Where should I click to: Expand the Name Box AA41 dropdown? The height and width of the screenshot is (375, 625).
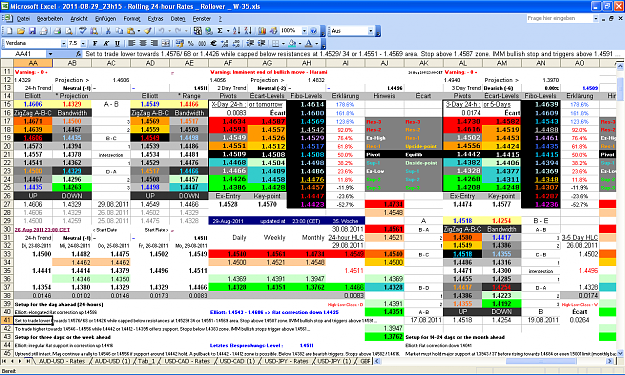(x=50, y=54)
